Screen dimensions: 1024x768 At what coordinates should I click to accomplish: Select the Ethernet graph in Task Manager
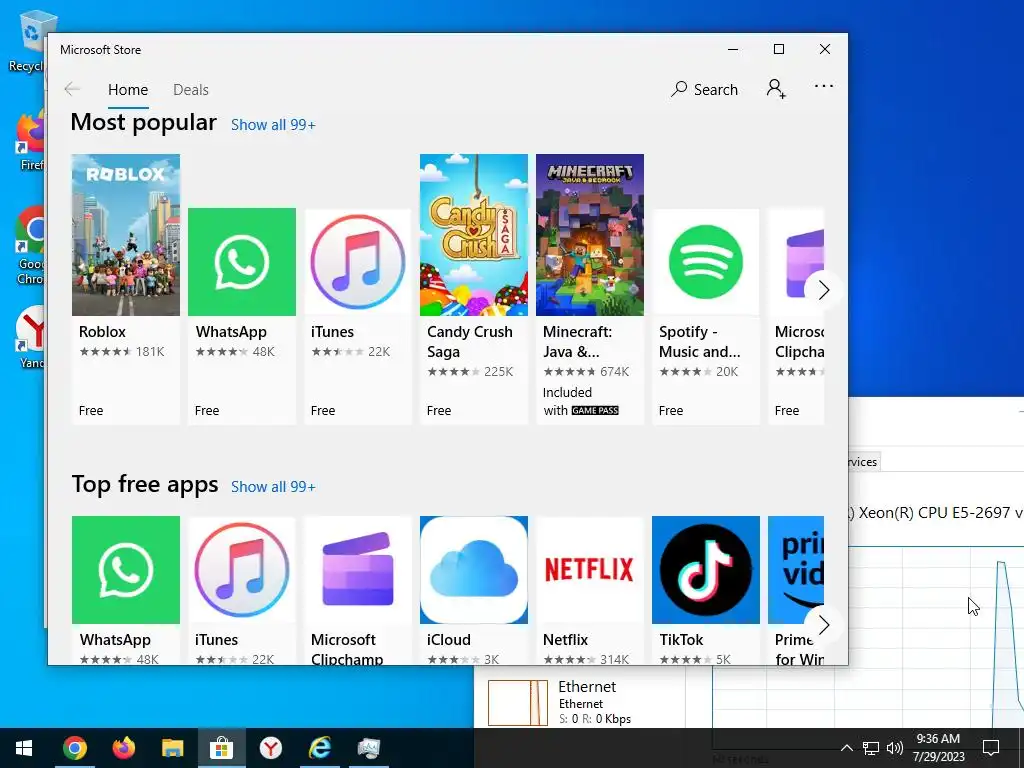(x=517, y=702)
